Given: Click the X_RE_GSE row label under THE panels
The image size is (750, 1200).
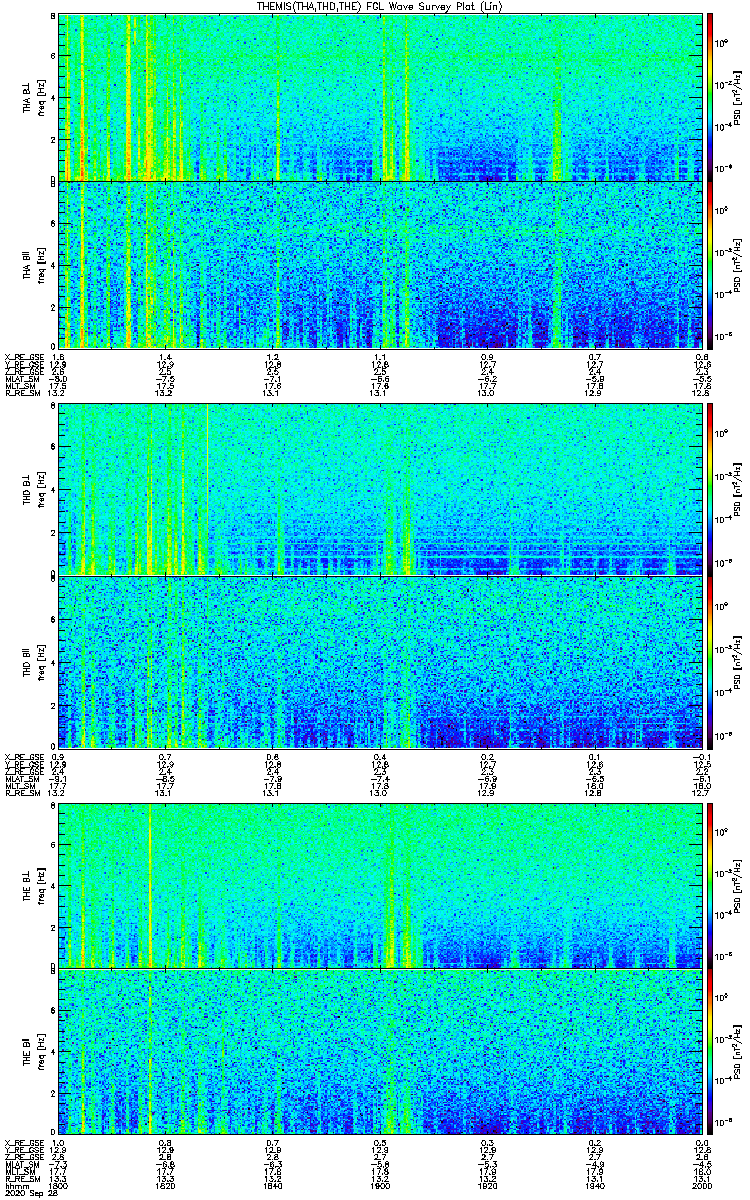Looking at the screenshot, I should [23, 1142].
